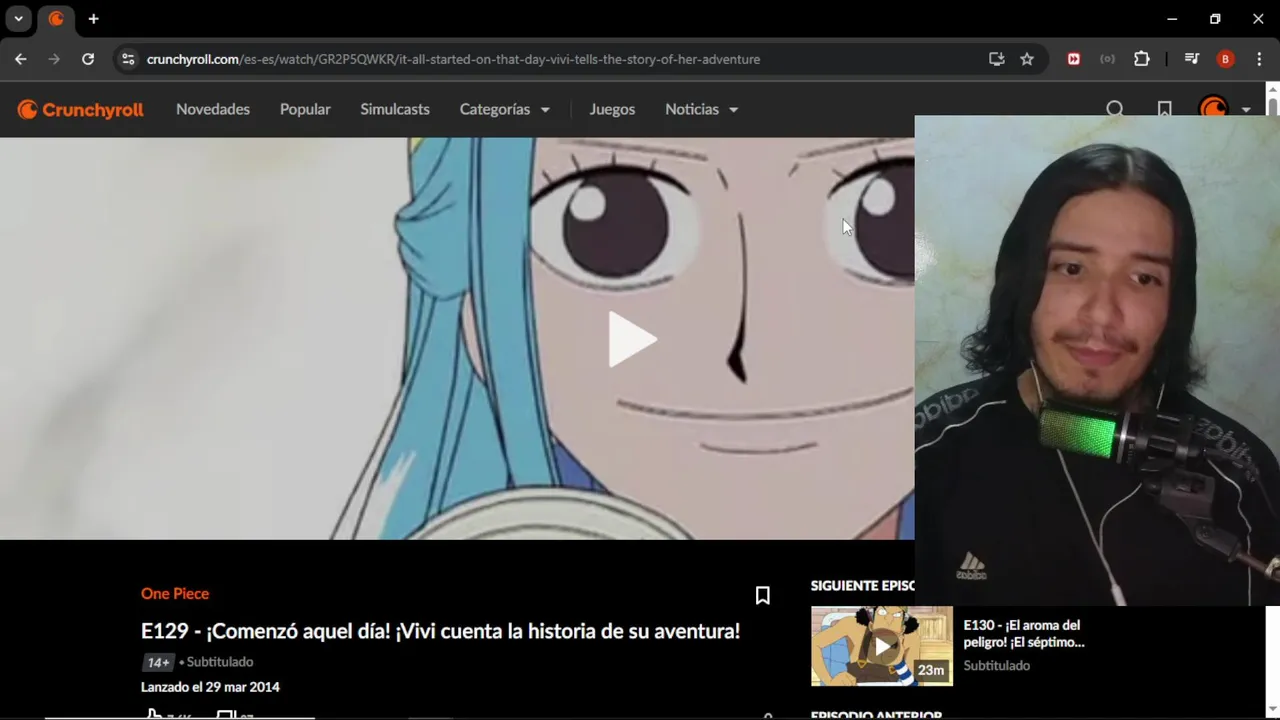Viewport: 1280px width, 720px height.
Task: Open the Chrome three-dot menu
Action: [1258, 59]
